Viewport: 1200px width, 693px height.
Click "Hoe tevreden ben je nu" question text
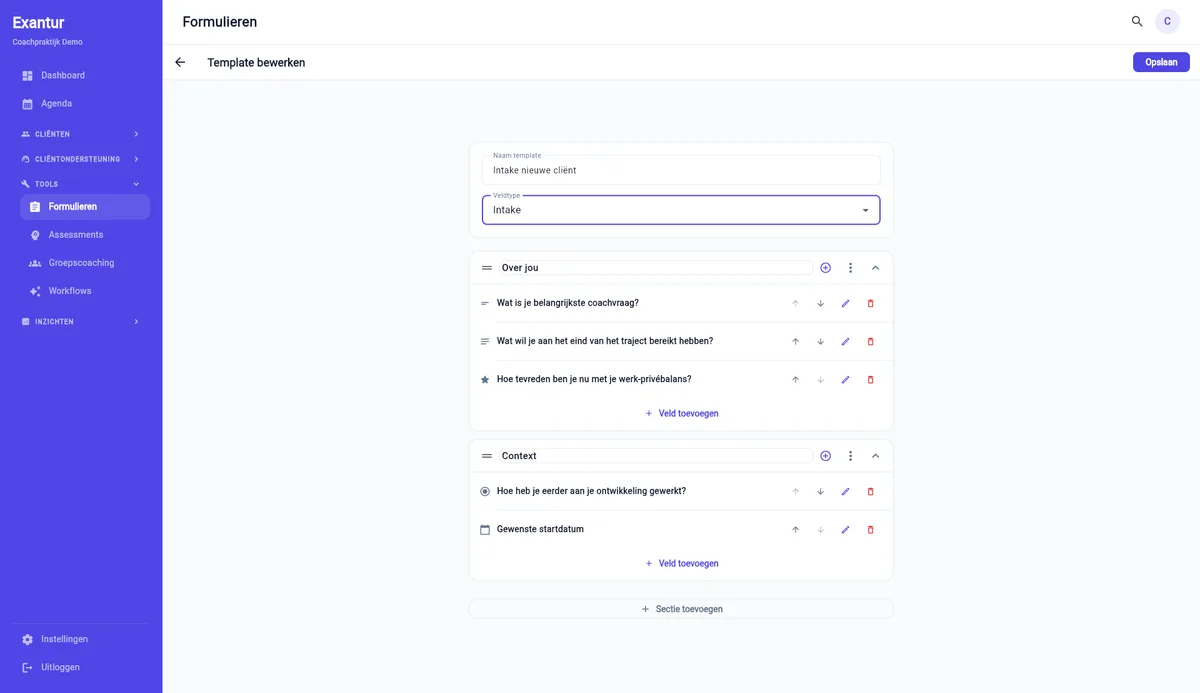[x=594, y=380]
